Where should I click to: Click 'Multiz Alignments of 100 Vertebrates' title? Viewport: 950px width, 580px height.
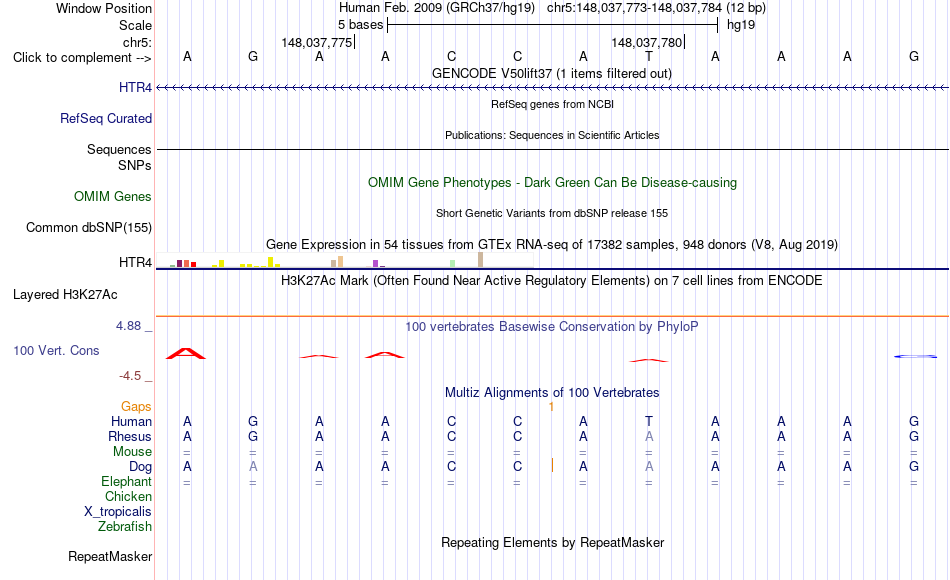coord(552,393)
